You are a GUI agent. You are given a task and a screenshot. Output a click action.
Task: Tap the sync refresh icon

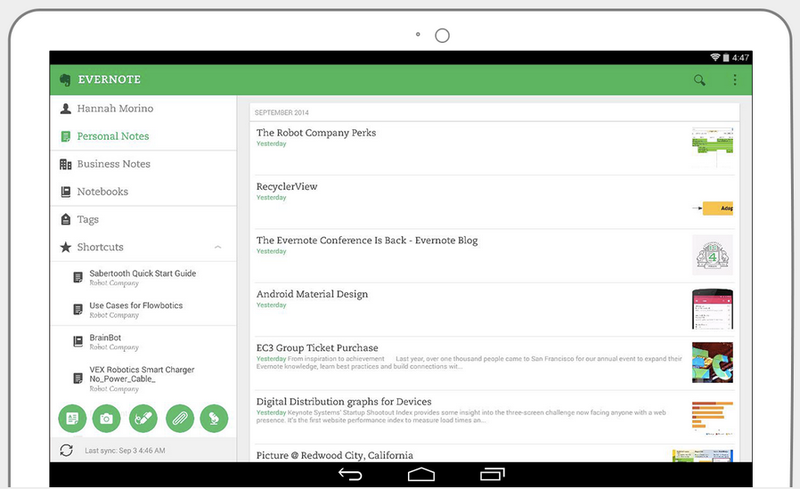coord(66,450)
